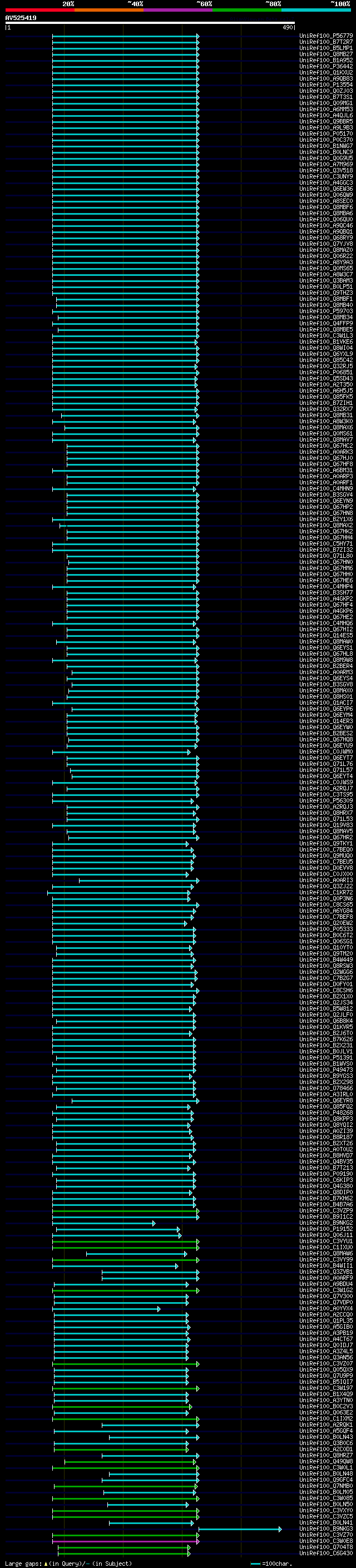
Task: Open hit UniRef100_P48268
Action: (x=326, y=1112)
